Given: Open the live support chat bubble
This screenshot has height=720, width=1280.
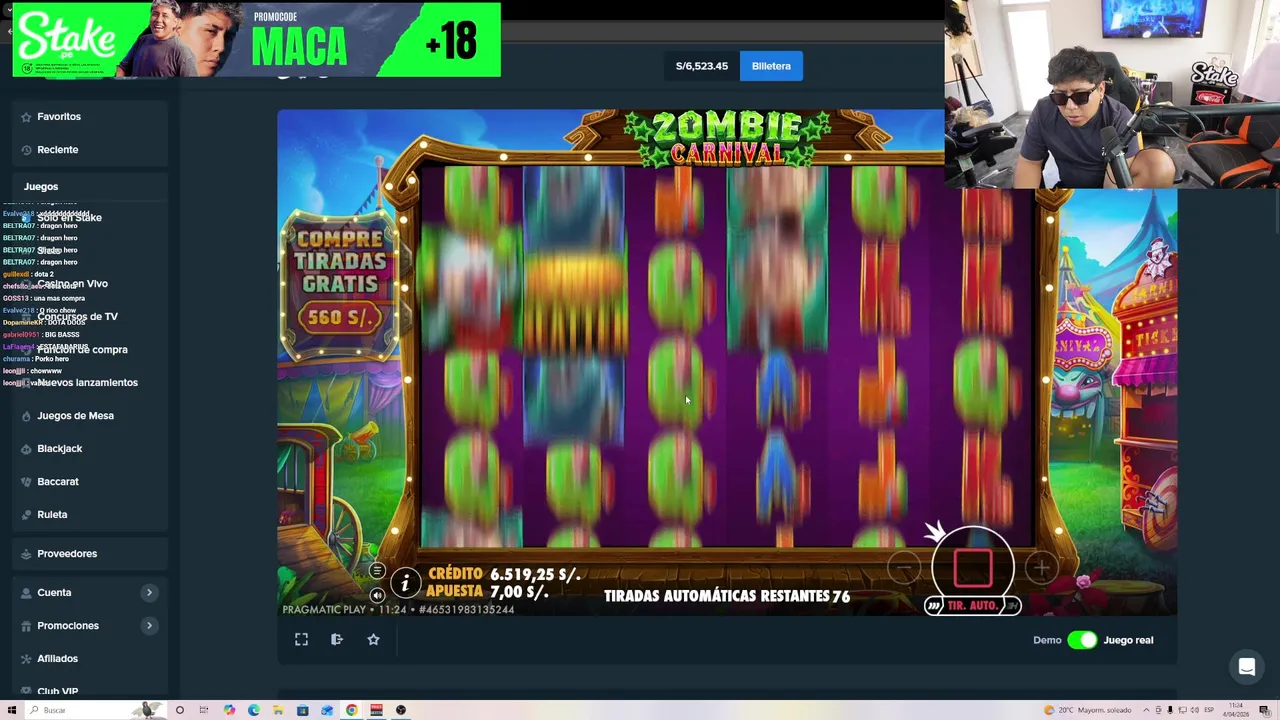Looking at the screenshot, I should (1247, 667).
